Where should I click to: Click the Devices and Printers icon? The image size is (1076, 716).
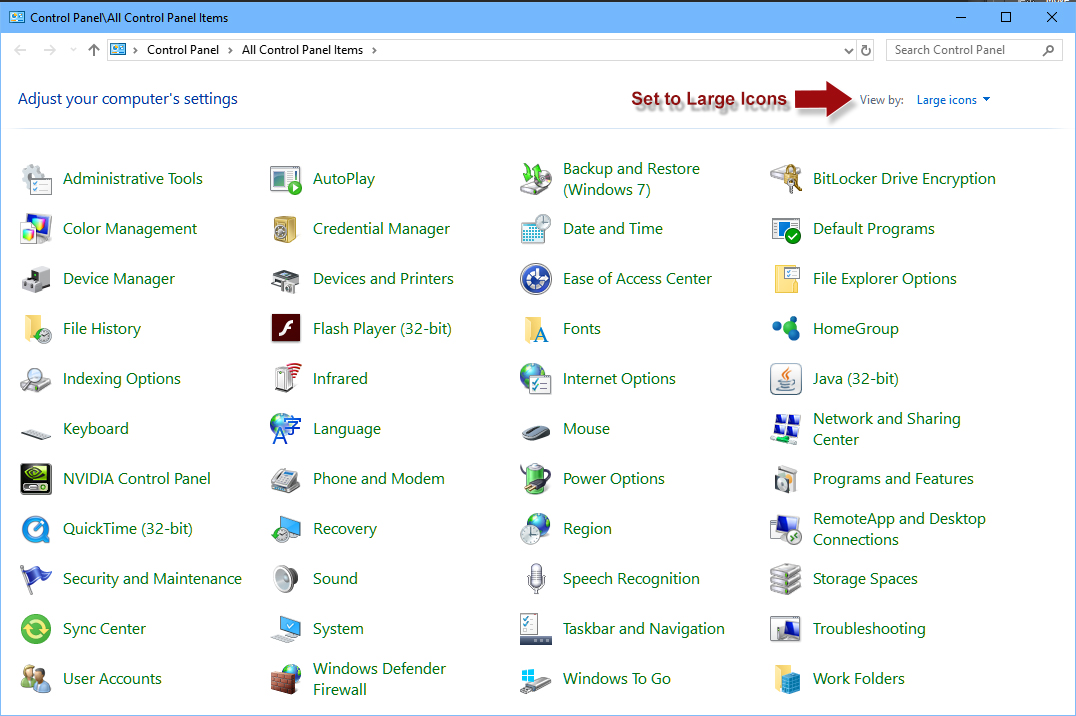pos(286,279)
